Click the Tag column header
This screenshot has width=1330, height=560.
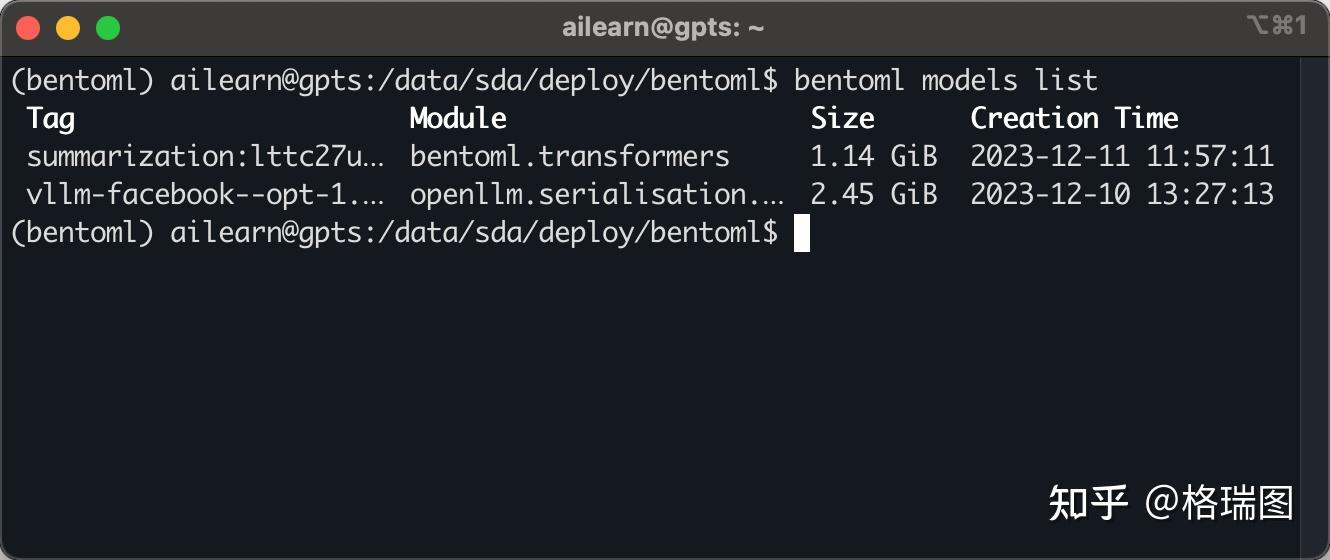click(51, 119)
